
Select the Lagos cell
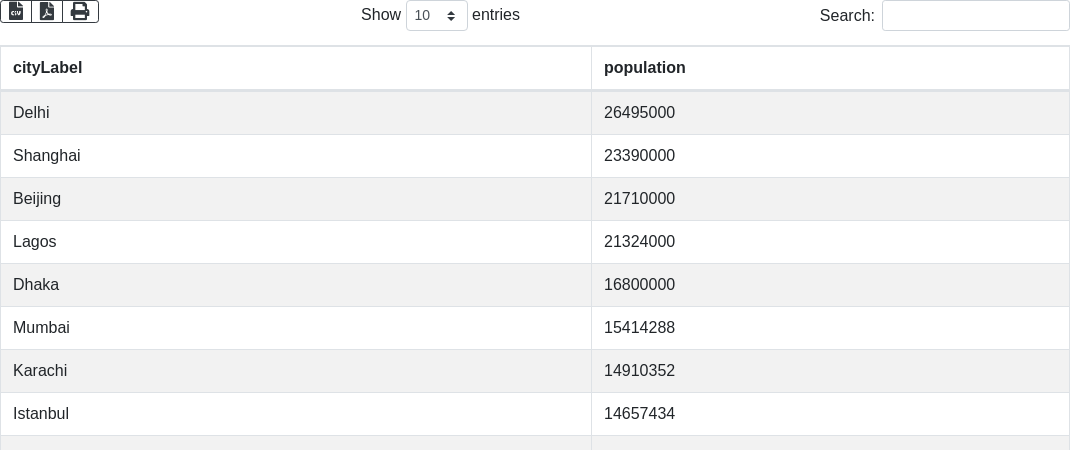pos(35,242)
